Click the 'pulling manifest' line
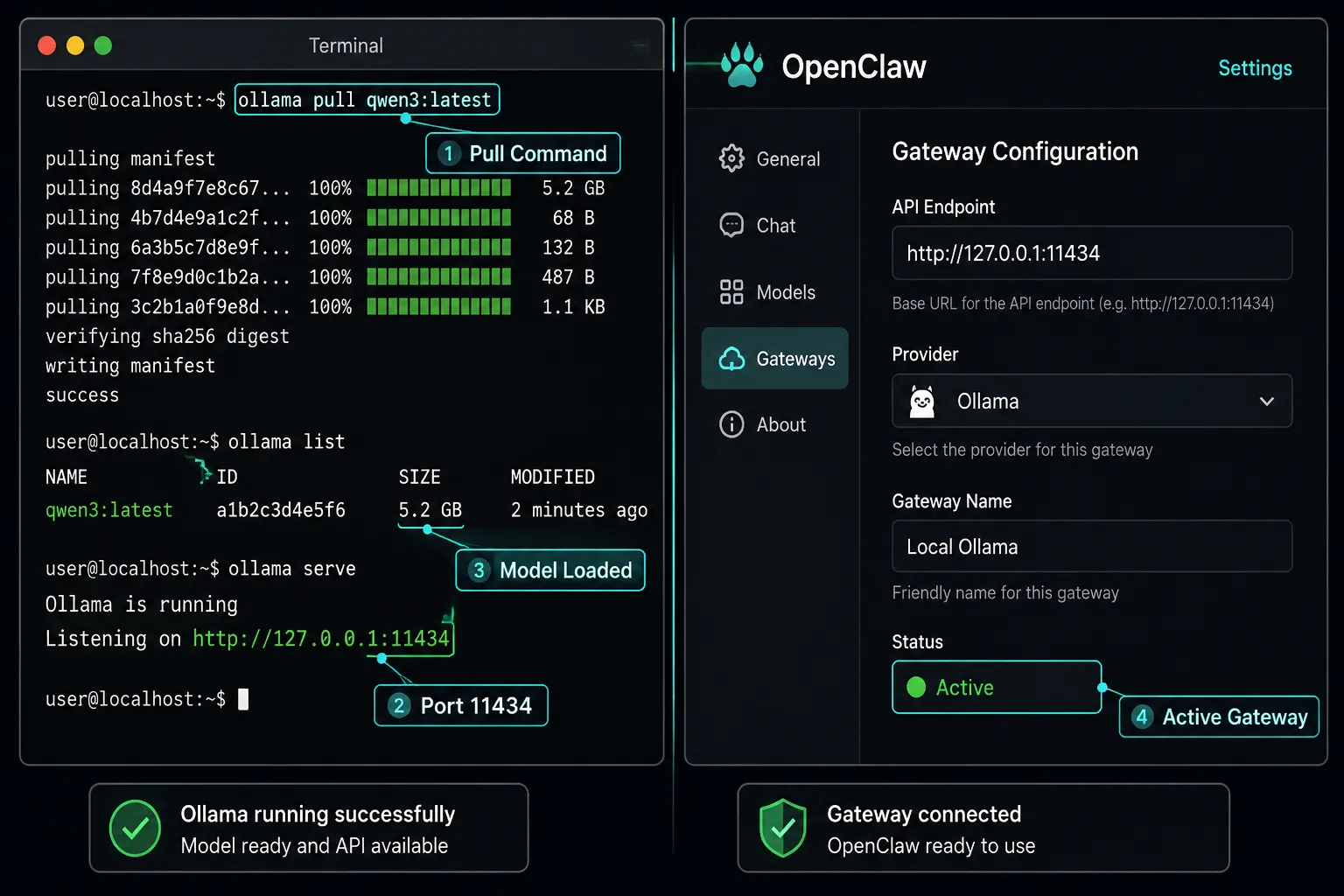Screen dimensions: 1344x896 click(130, 158)
